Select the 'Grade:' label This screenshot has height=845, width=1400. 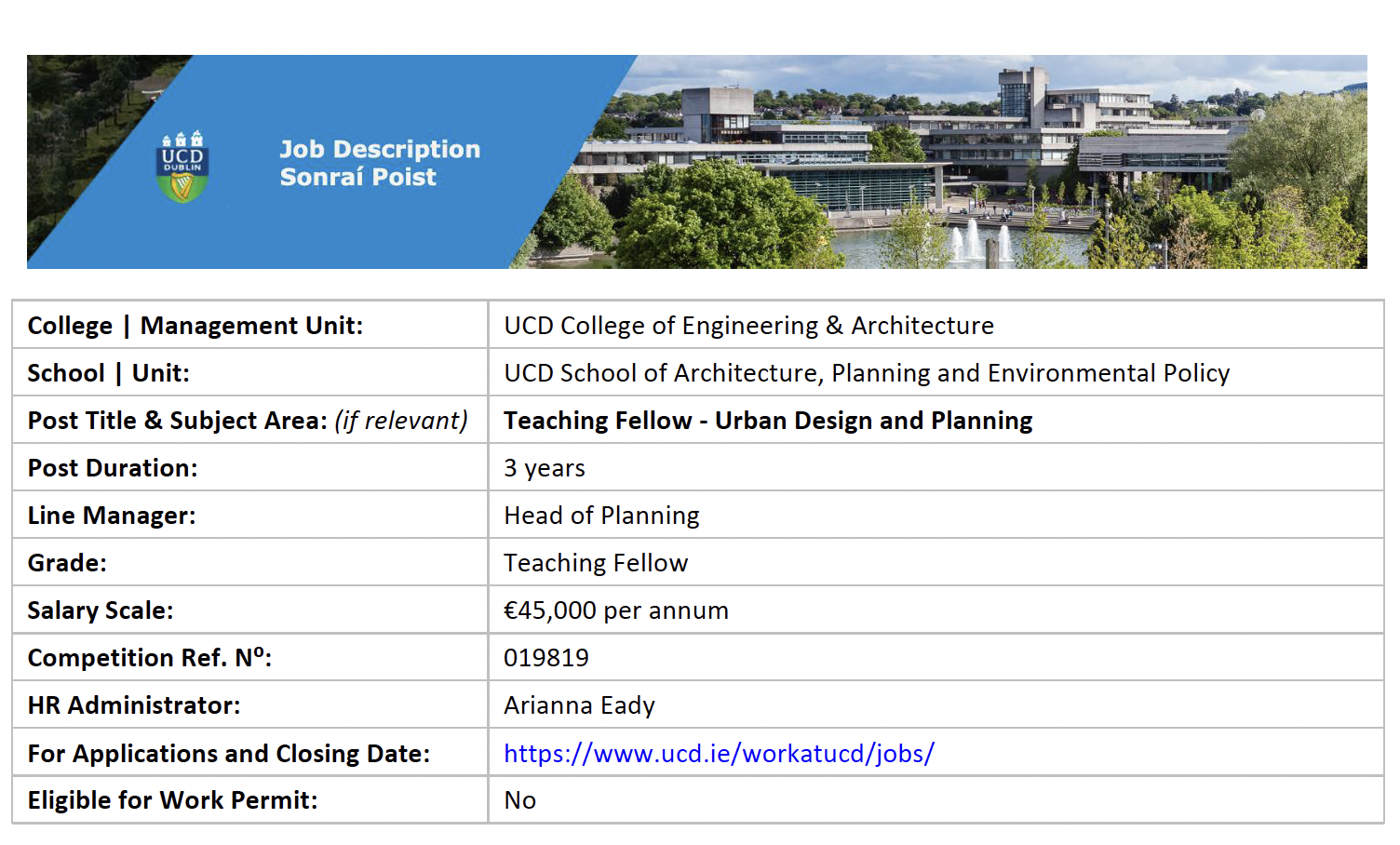point(67,563)
